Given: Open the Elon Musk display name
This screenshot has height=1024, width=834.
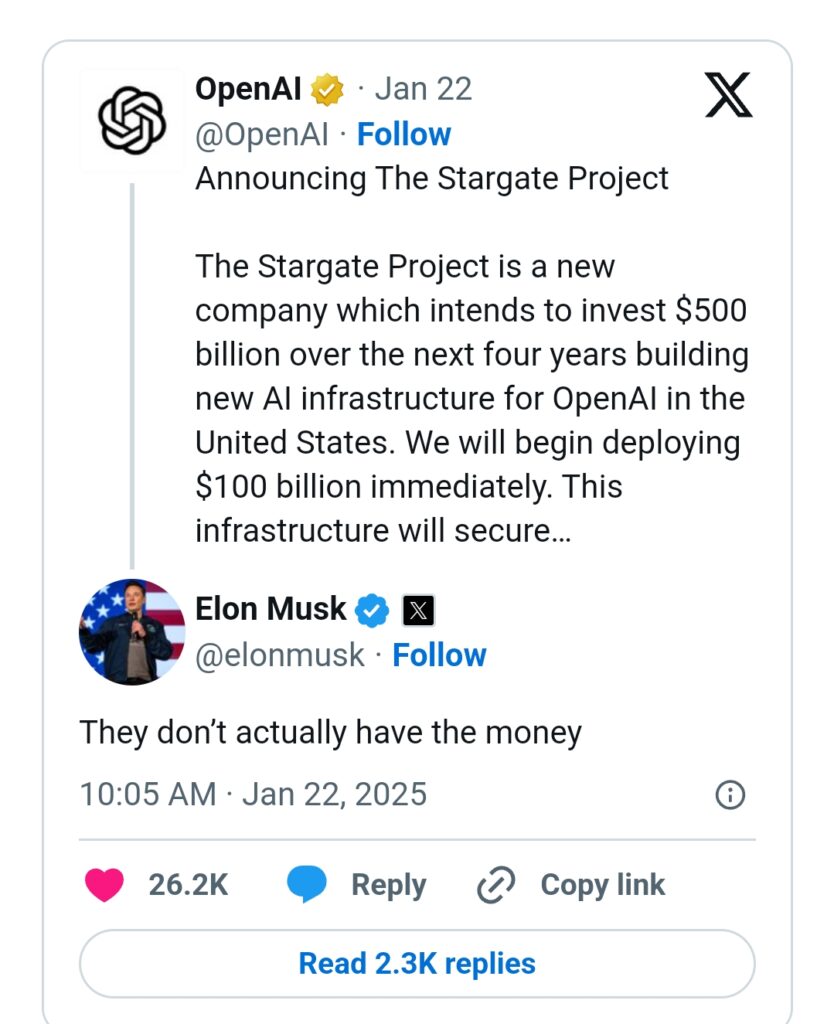Looking at the screenshot, I should pos(270,609).
